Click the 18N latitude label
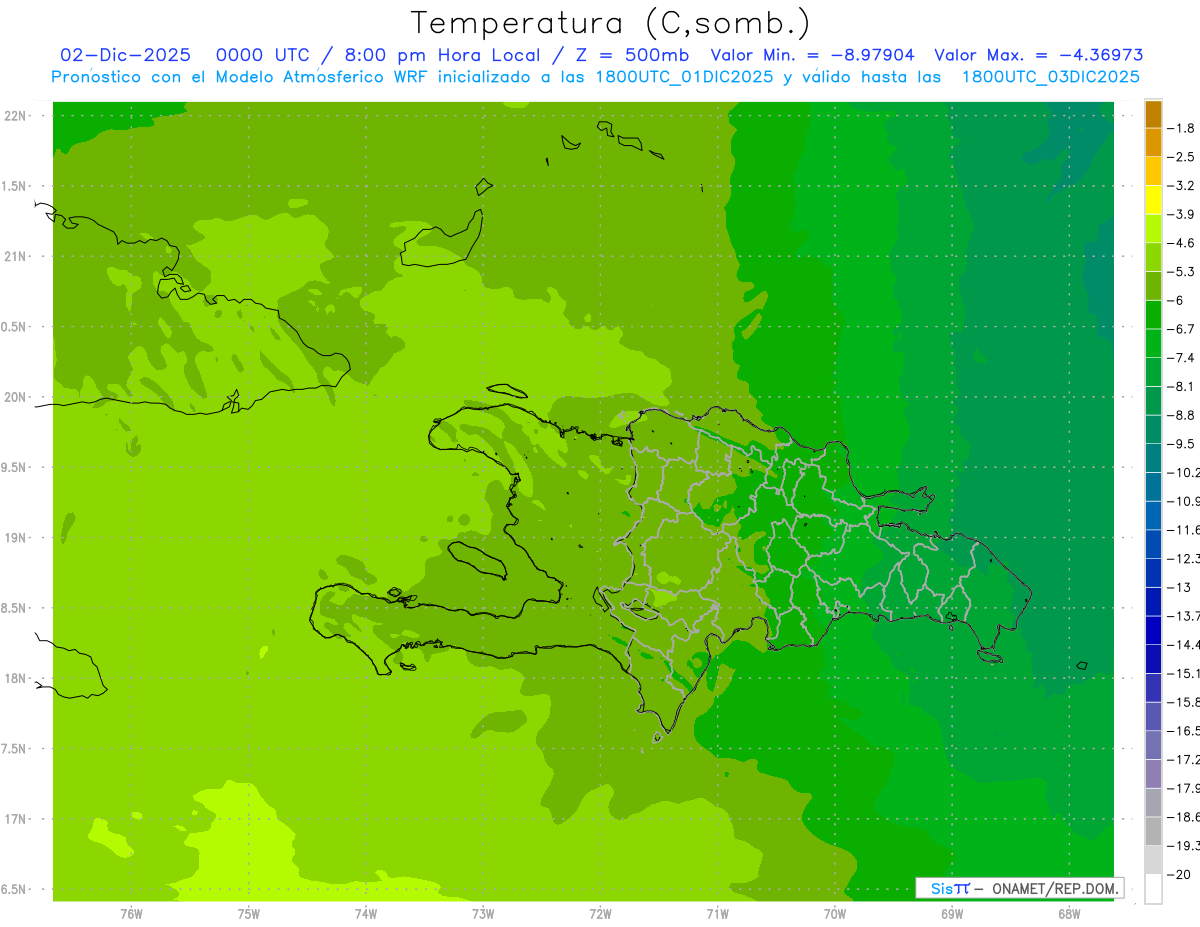Image resolution: width=1200 pixels, height=927 pixels. click(x=15, y=678)
